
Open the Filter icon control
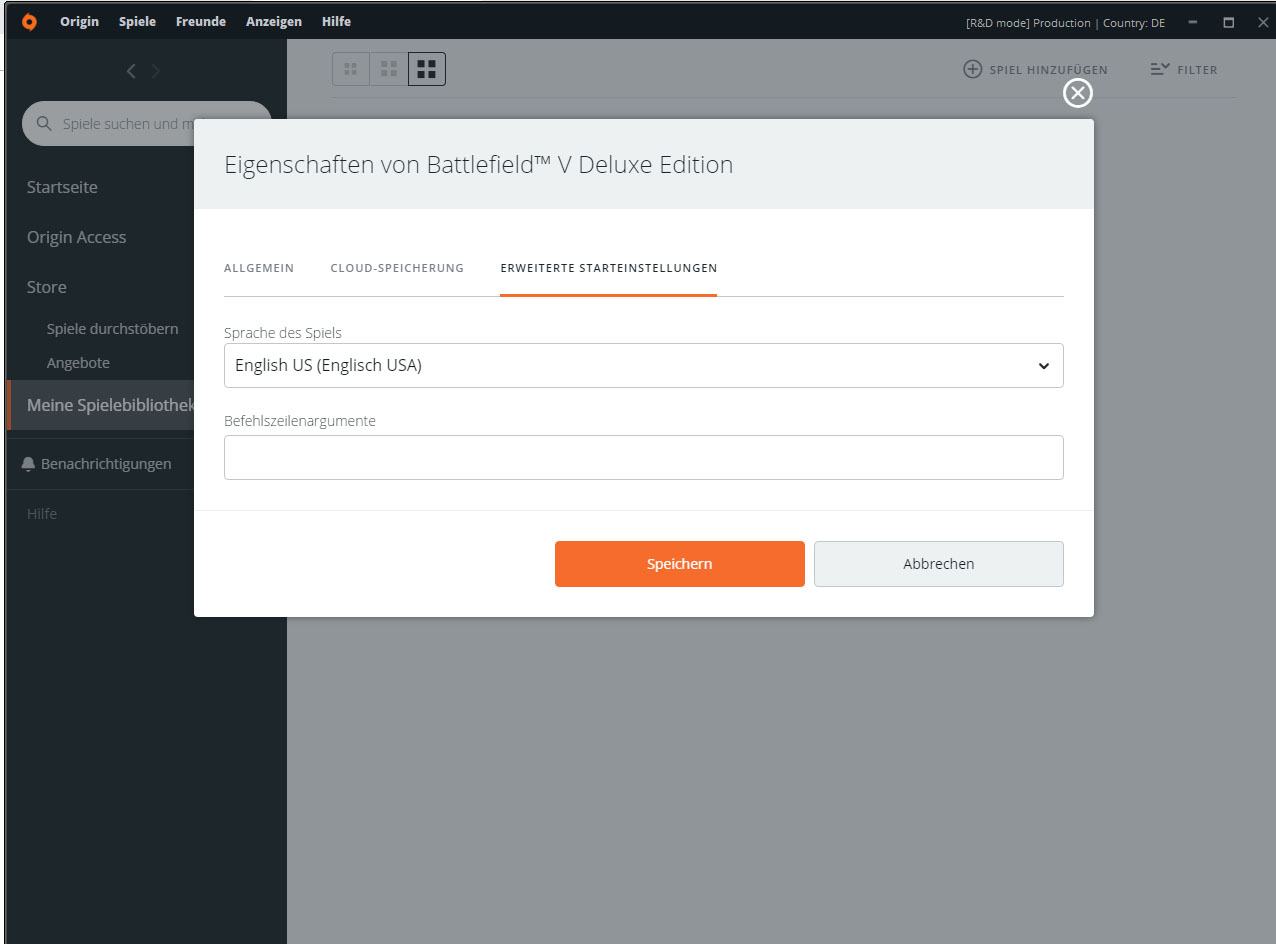pos(1160,69)
